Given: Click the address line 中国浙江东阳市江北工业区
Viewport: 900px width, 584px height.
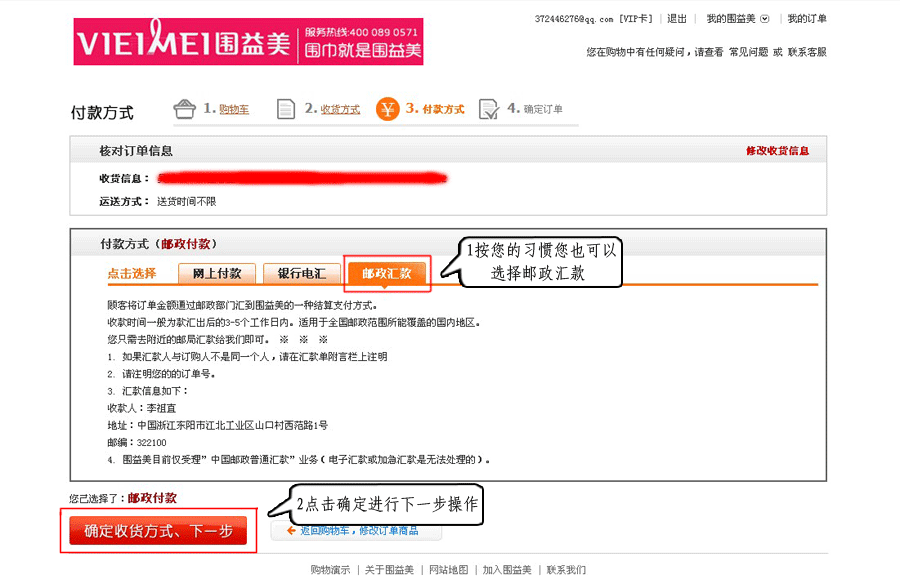Looking at the screenshot, I should 218,426.
